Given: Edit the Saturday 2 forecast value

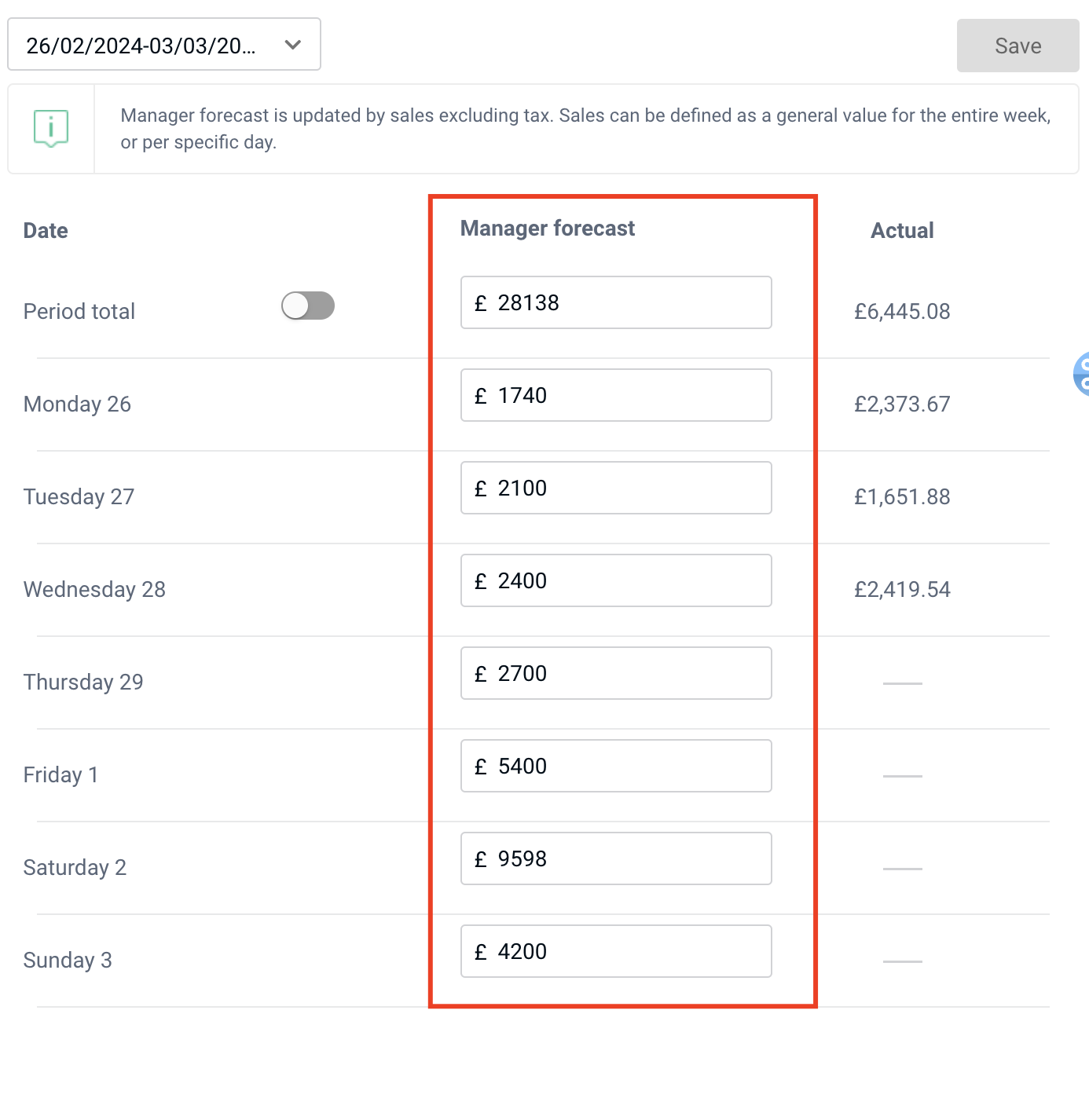Looking at the screenshot, I should tap(616, 858).
